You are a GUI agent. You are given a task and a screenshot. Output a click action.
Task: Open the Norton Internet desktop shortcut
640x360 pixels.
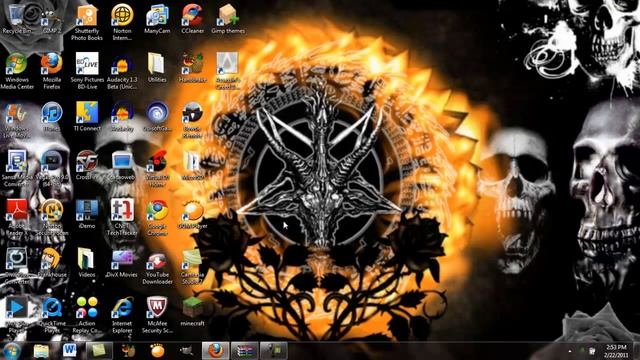tap(122, 22)
